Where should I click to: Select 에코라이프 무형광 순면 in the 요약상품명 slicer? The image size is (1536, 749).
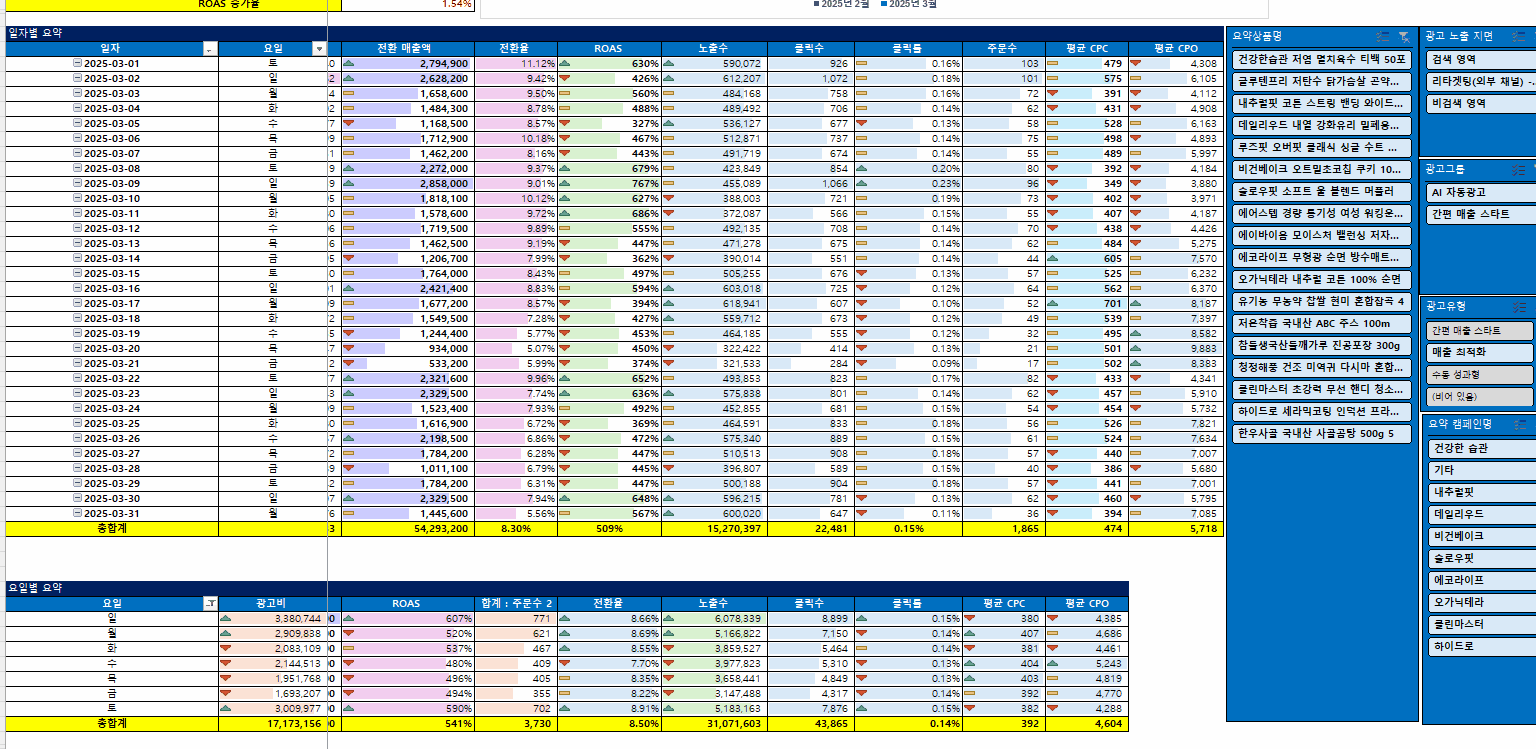pyautogui.click(x=1321, y=257)
